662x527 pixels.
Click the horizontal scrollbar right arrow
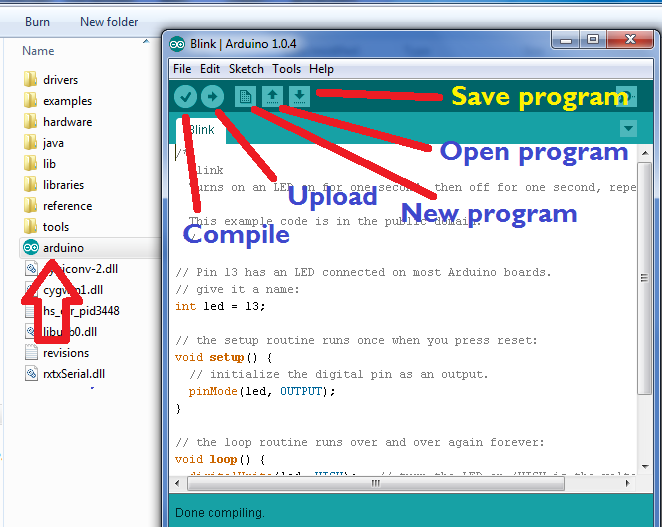pos(627,483)
